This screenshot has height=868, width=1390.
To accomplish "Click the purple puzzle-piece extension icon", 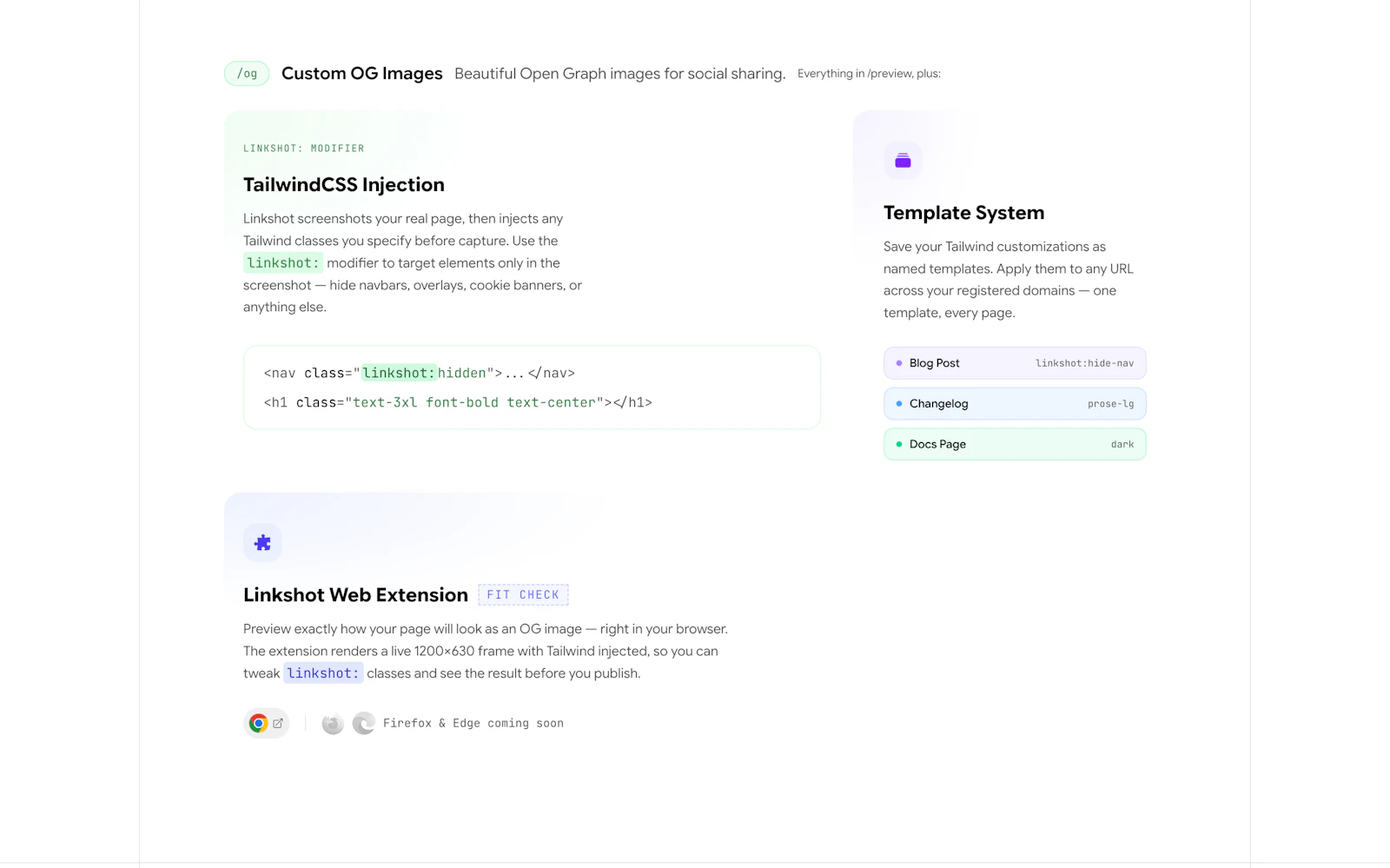I will pyautogui.click(x=262, y=542).
